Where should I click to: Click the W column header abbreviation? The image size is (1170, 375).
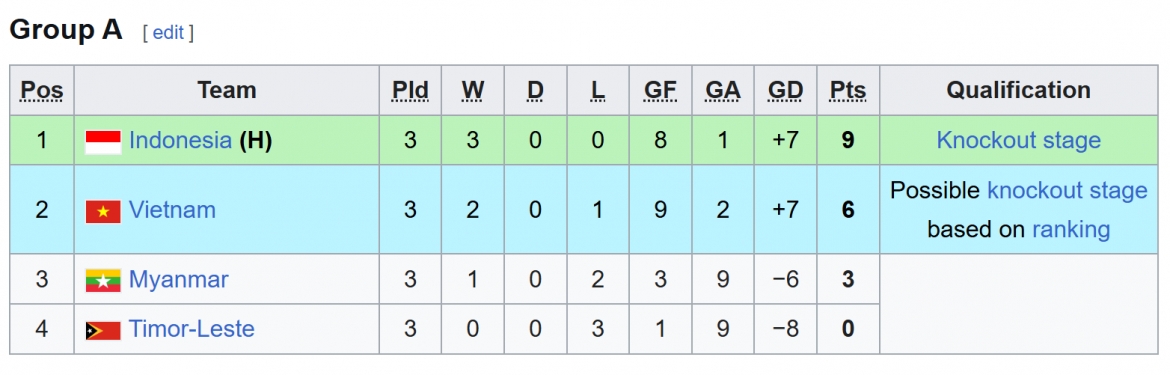[472, 91]
